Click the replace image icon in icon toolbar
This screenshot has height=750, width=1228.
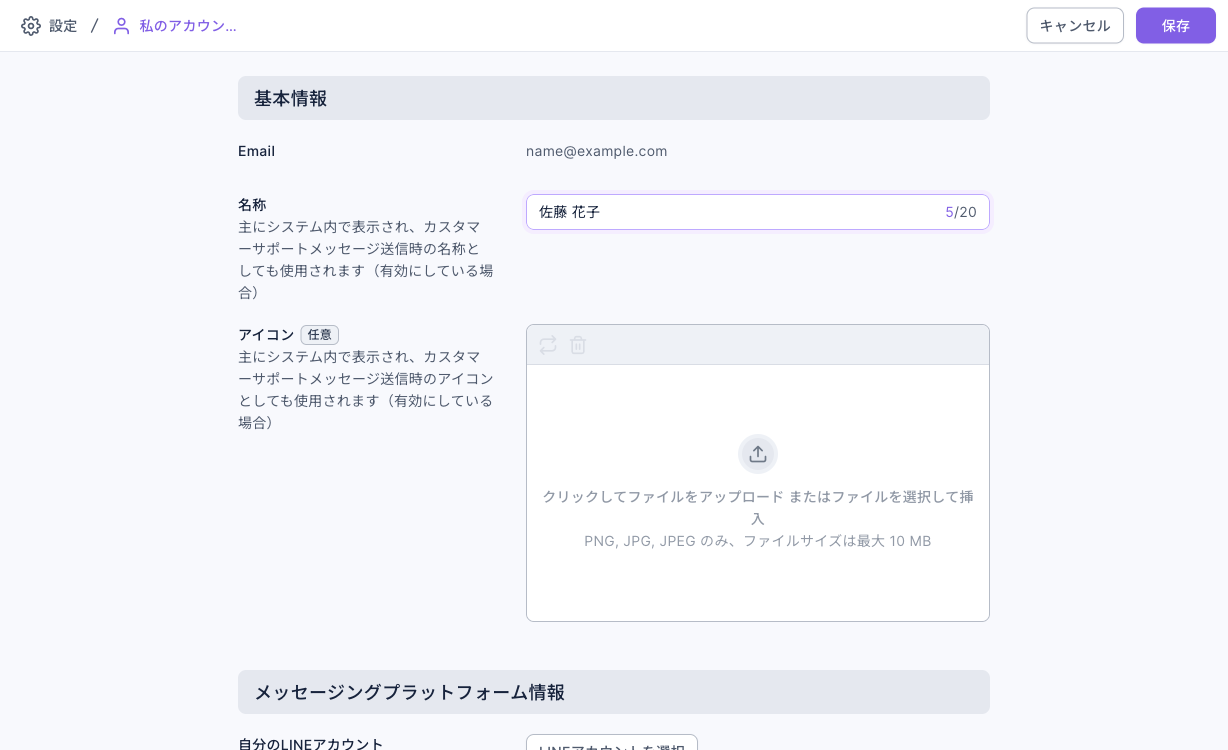coord(548,345)
